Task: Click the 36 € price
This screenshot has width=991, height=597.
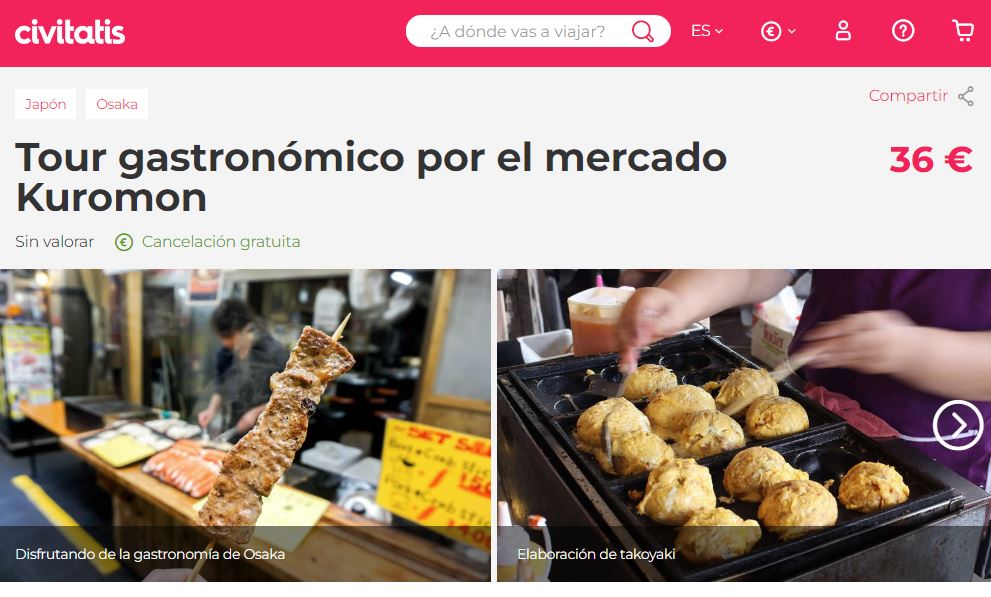Action: (x=930, y=159)
